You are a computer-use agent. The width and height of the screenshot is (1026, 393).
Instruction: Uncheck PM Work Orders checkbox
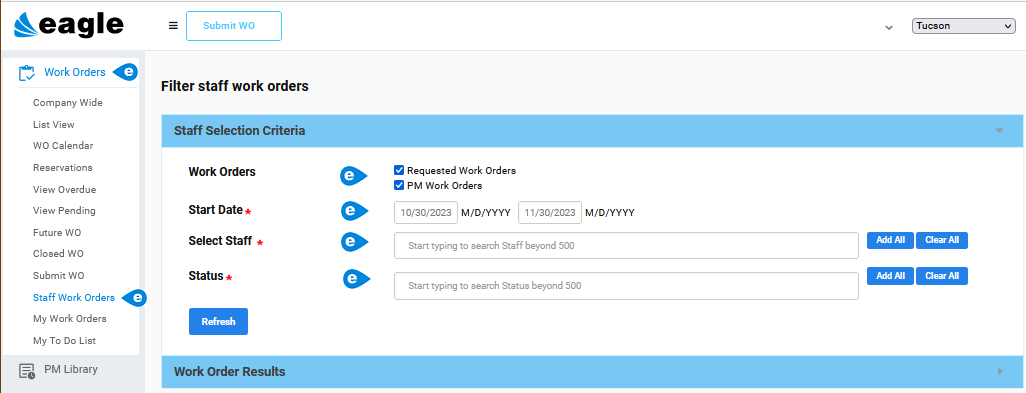pos(399,185)
